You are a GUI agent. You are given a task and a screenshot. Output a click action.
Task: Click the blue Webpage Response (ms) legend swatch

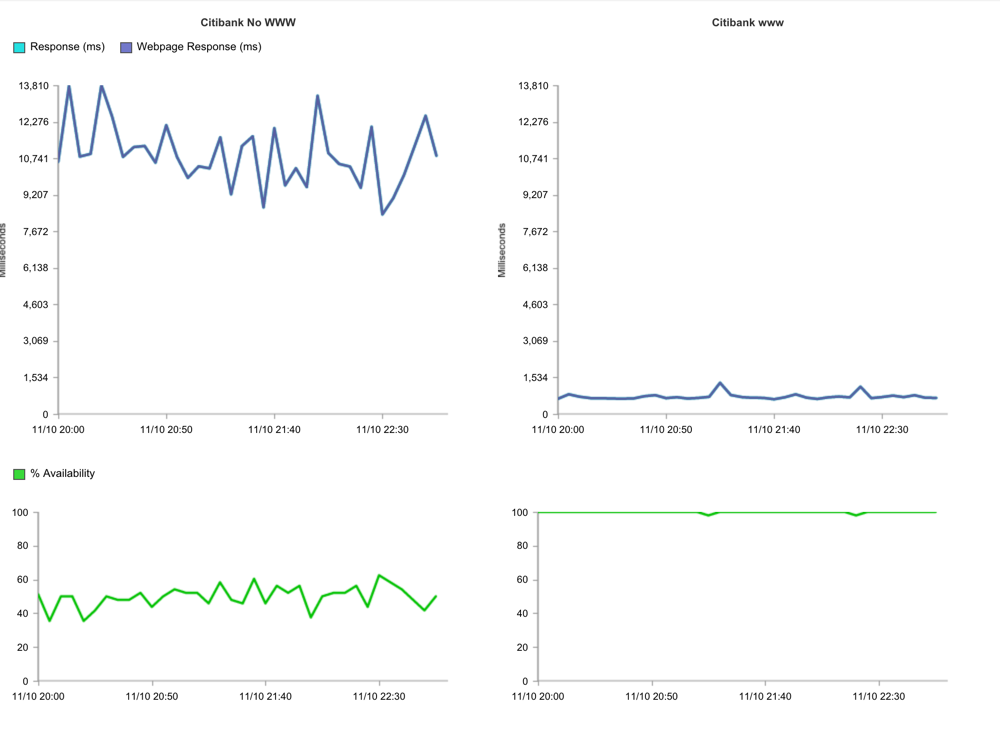[126, 47]
